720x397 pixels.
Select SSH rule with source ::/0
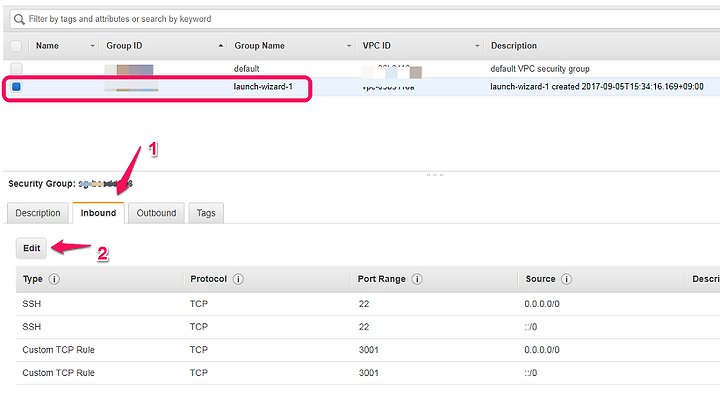[x=368, y=327]
